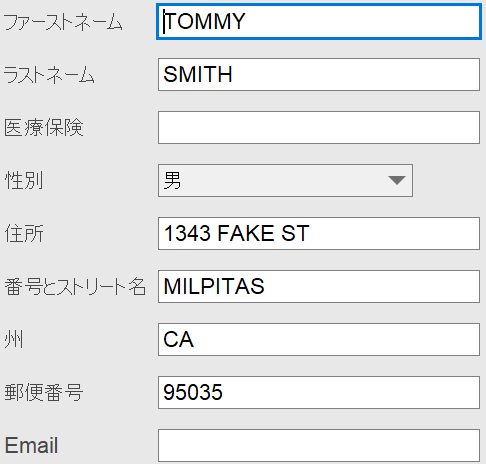Click the ファーストネーム field containing TOMMY
Image resolution: width=486 pixels, height=464 pixels.
point(319,21)
